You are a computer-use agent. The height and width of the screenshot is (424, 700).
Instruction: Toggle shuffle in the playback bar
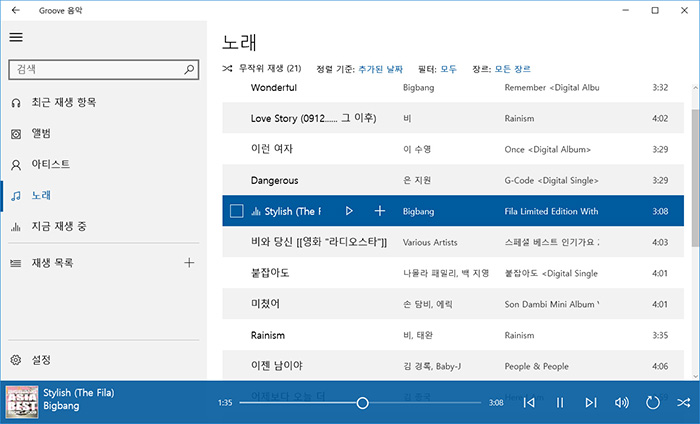point(683,403)
